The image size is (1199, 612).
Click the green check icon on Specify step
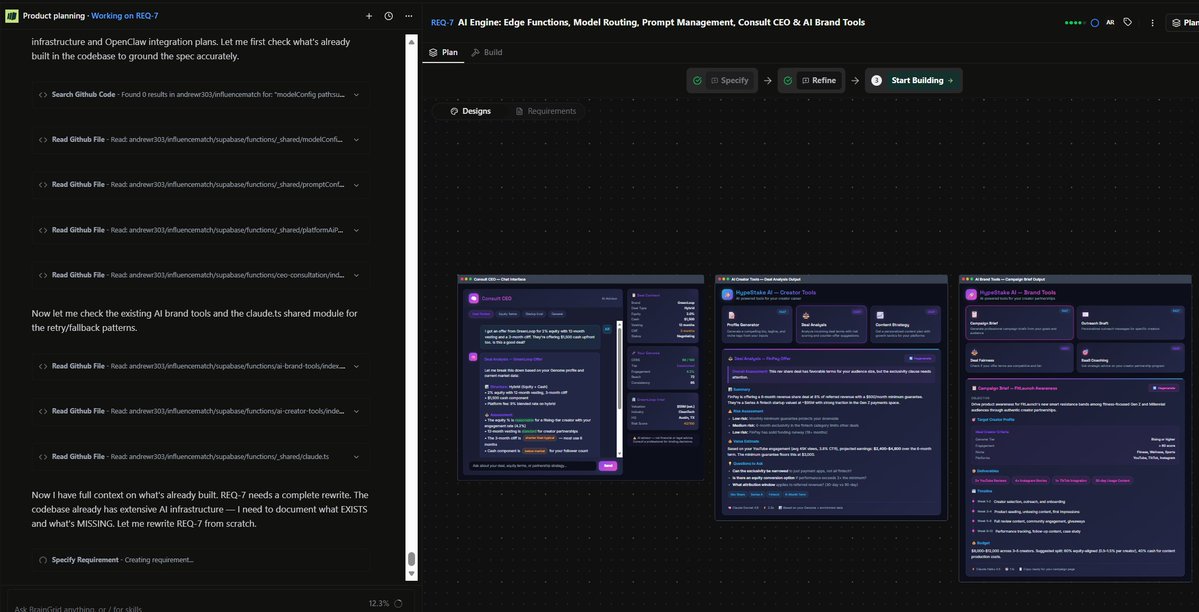697,80
